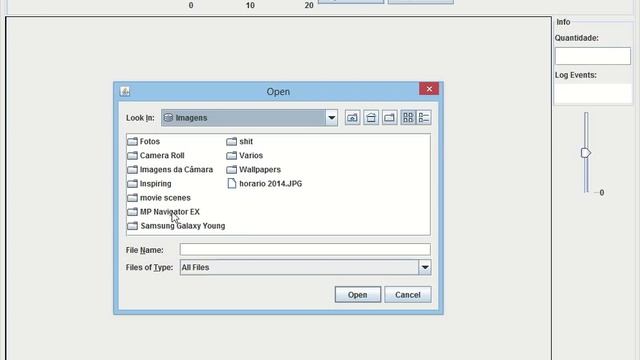Expand the Files of Type dropdown arrow

pyautogui.click(x=424, y=267)
